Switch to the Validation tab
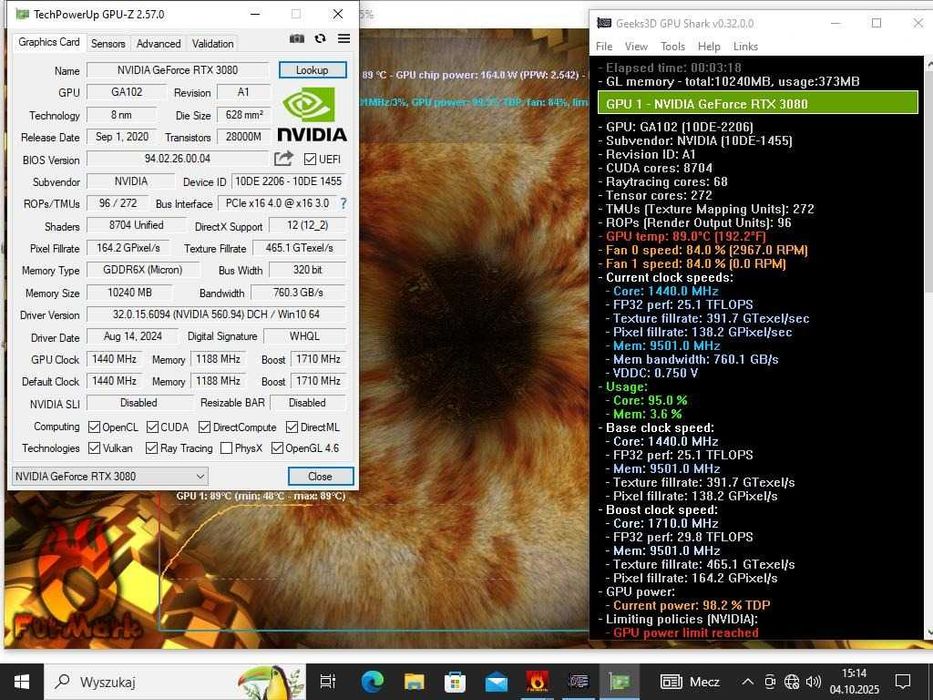 212,43
